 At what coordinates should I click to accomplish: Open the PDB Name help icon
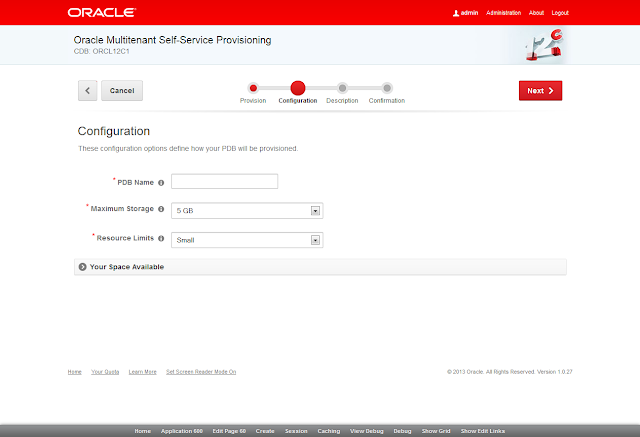pyautogui.click(x=161, y=183)
